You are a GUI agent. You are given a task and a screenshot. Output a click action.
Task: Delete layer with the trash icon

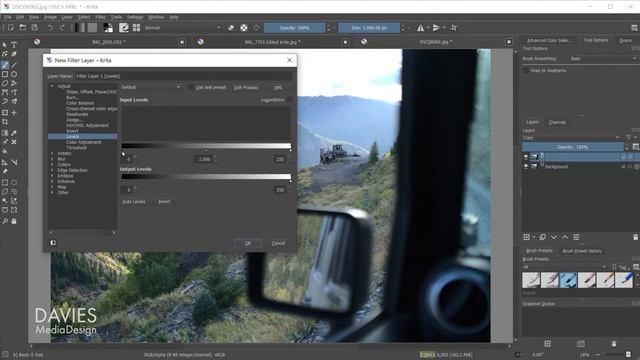click(636, 237)
